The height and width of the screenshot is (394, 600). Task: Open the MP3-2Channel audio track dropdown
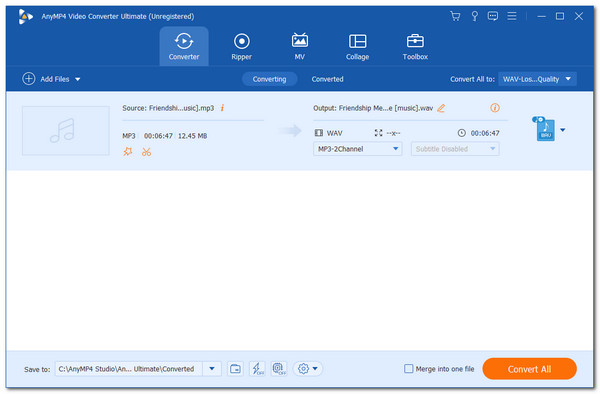(357, 149)
